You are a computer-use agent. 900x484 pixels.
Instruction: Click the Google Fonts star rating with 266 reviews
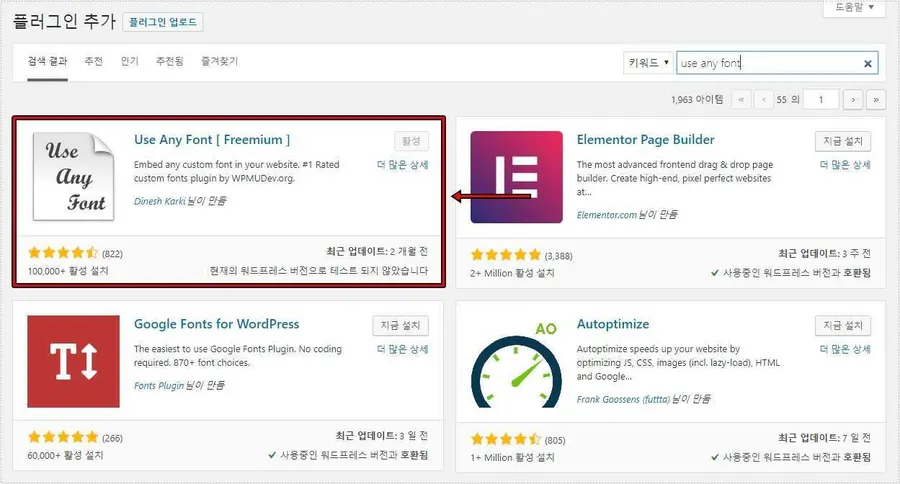(x=63, y=437)
